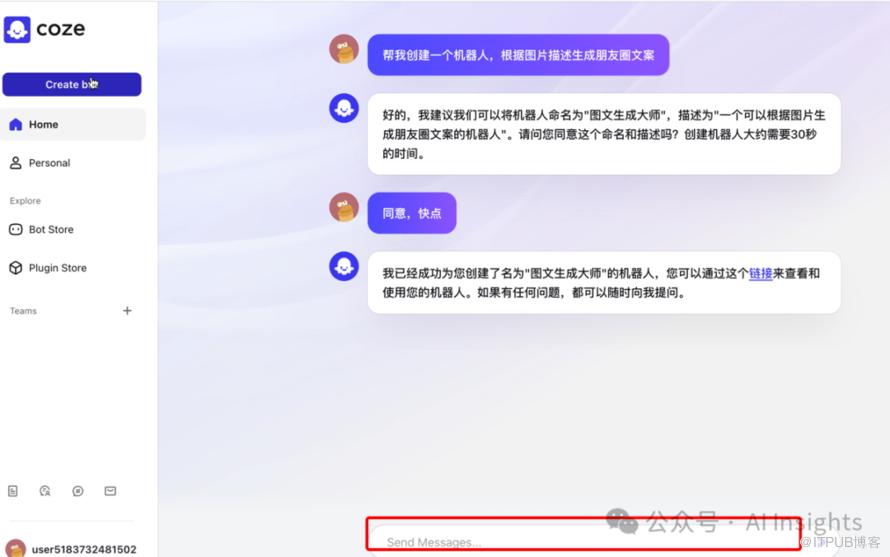The width and height of the screenshot is (890, 557).
Task: Click the Create bot button
Action: (72, 85)
